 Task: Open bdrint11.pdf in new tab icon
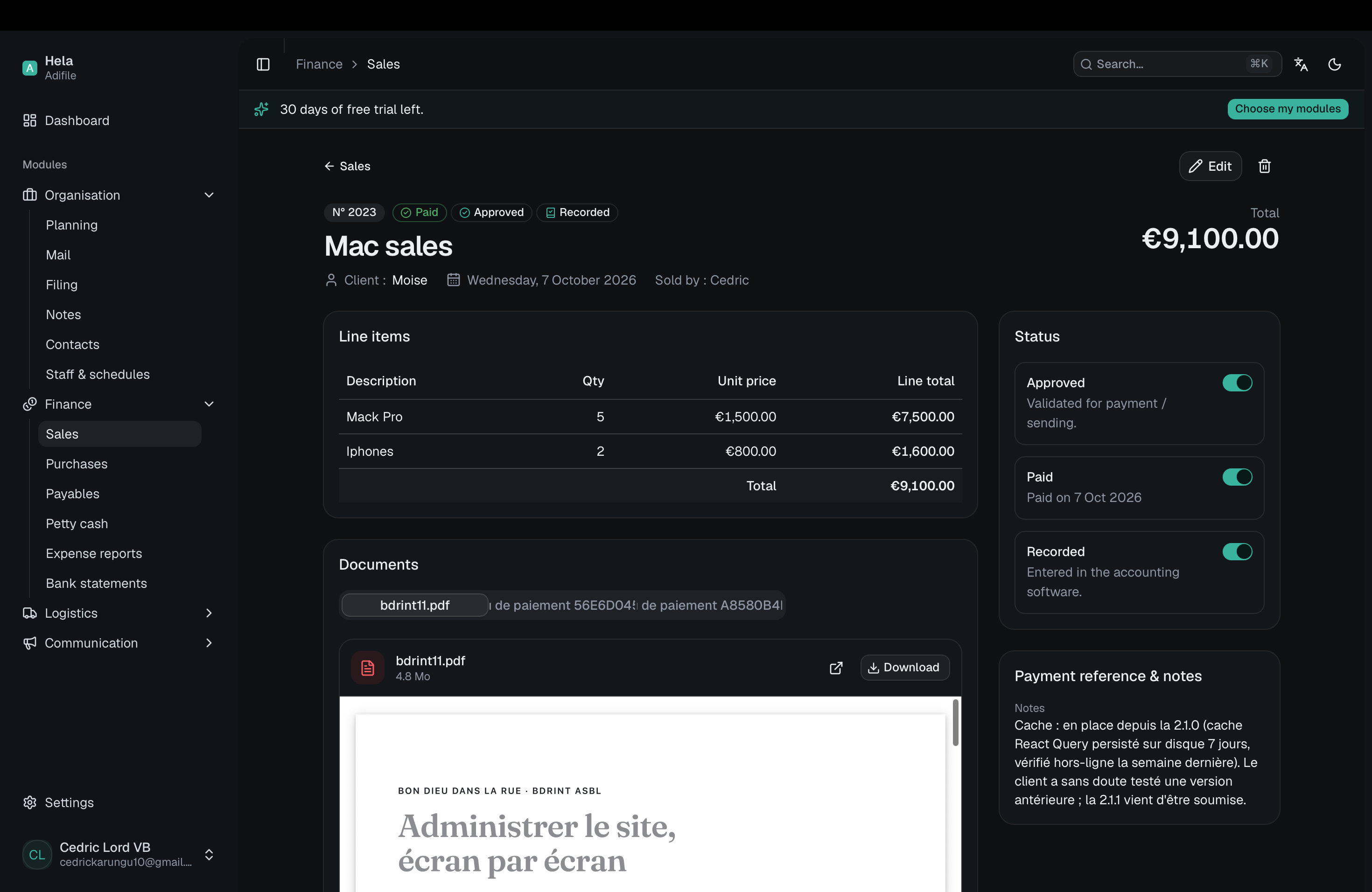tap(836, 667)
